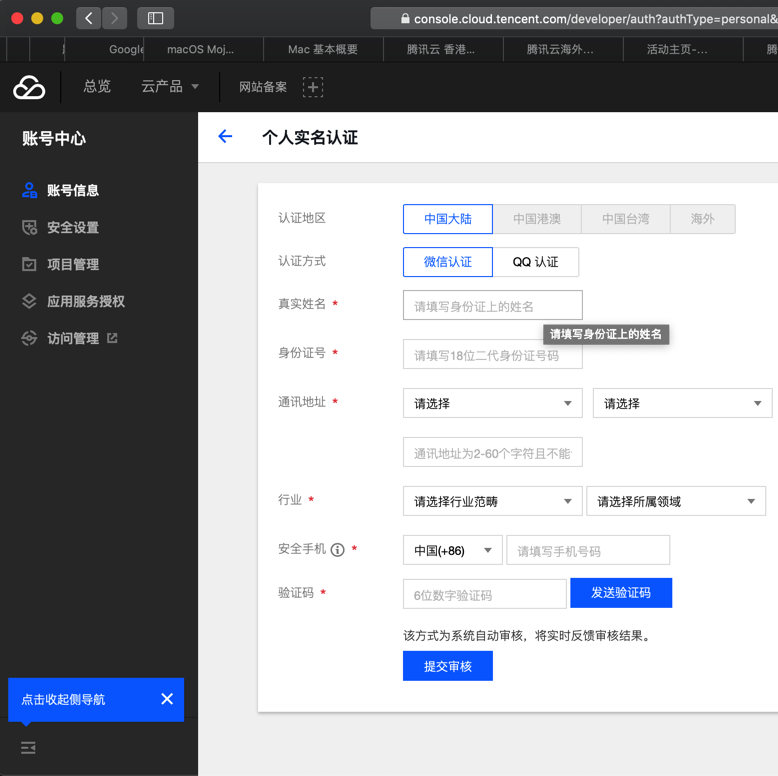The height and width of the screenshot is (776, 778).
Task: Choose QQ 认证 method
Action: click(535, 262)
